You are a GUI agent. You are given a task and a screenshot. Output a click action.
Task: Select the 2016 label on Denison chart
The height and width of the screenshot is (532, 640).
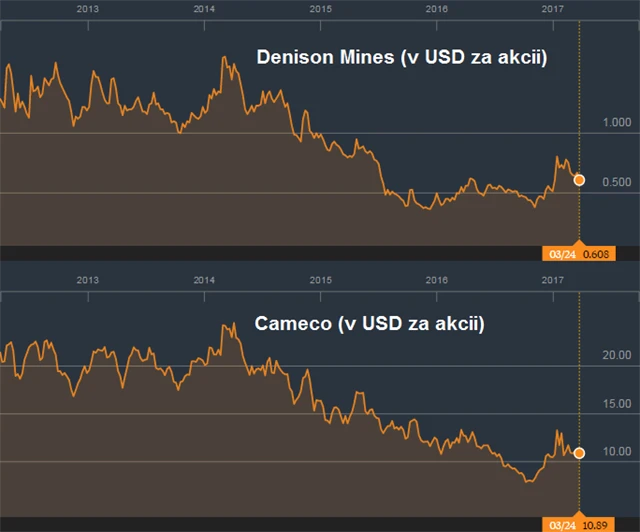pyautogui.click(x=436, y=8)
